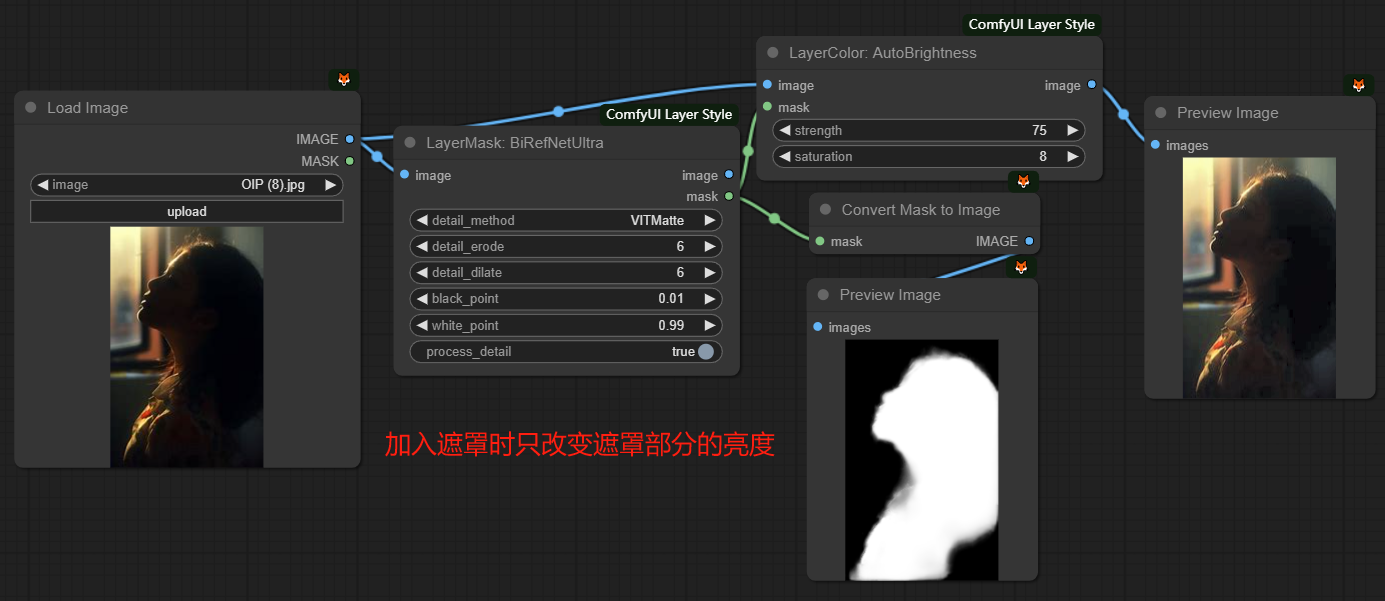
Task: Switch detail_method with right arrow next to VITMatte
Action: 709,220
